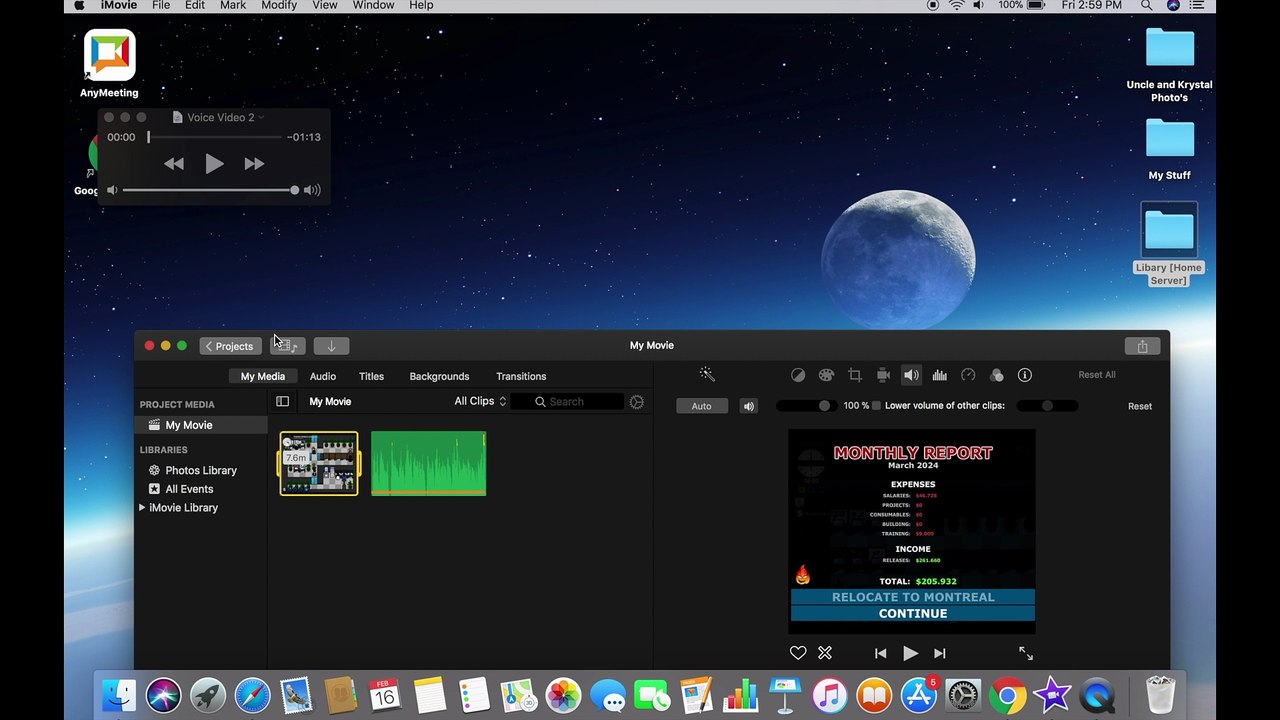Open the color balance adjustment
1280x720 pixels.
tap(798, 375)
